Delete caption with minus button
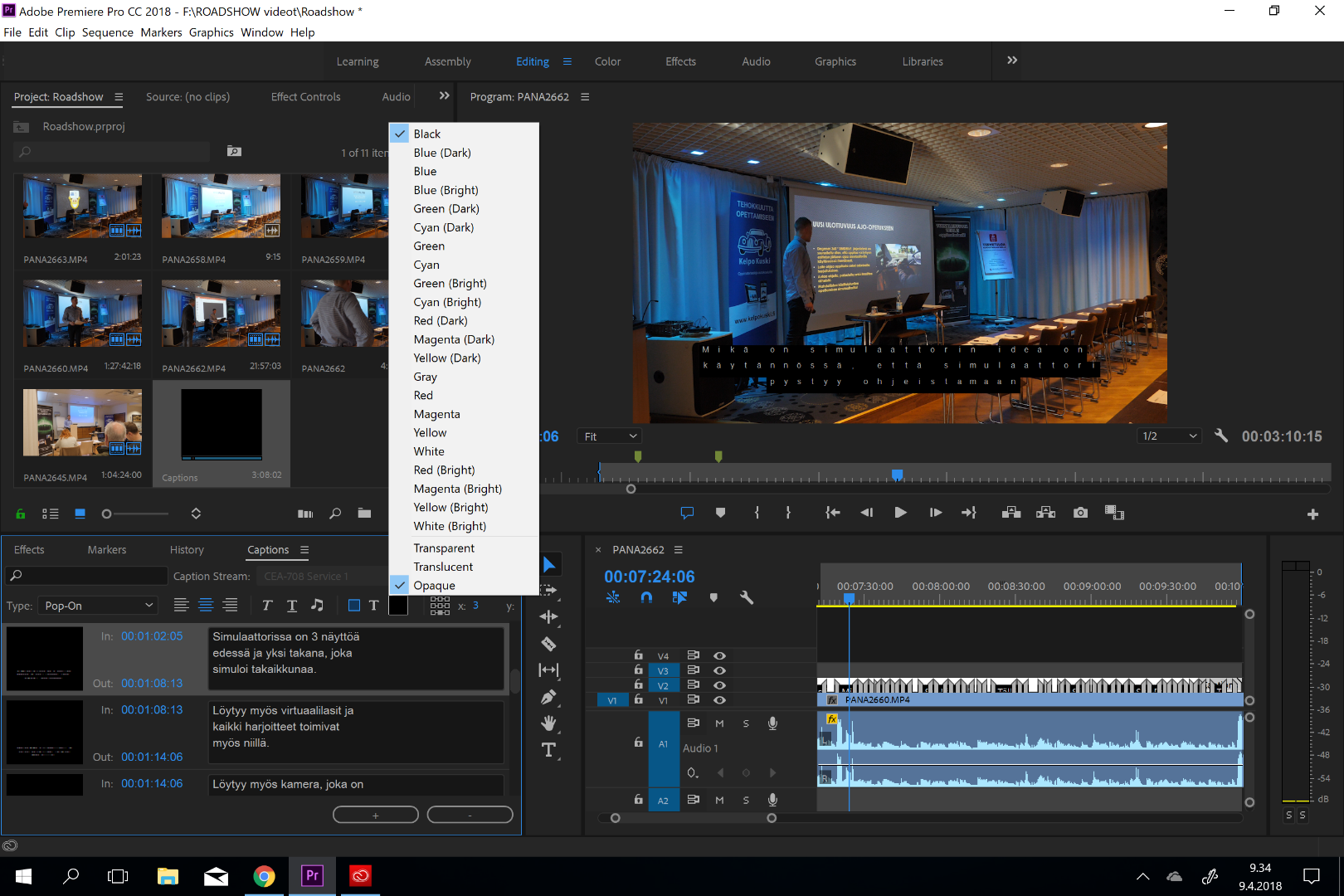 (x=470, y=816)
